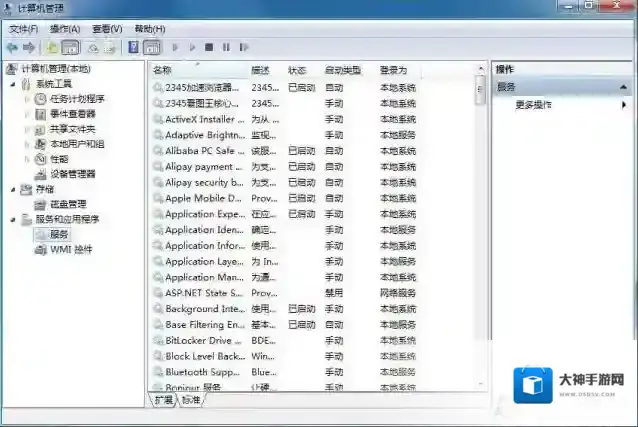Expand the 任务计划程序 node arrow
This screenshot has width=638, height=427.
[x=27, y=99]
